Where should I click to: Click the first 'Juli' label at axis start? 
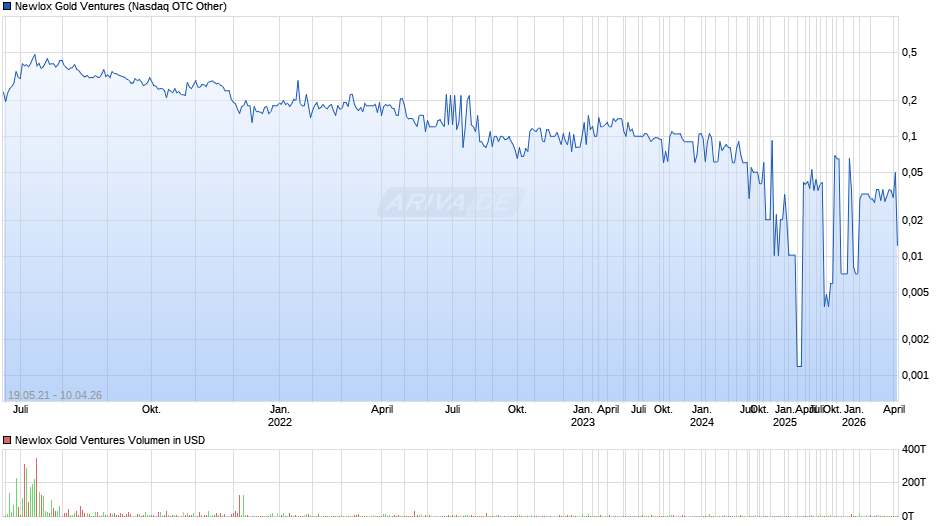point(20,410)
